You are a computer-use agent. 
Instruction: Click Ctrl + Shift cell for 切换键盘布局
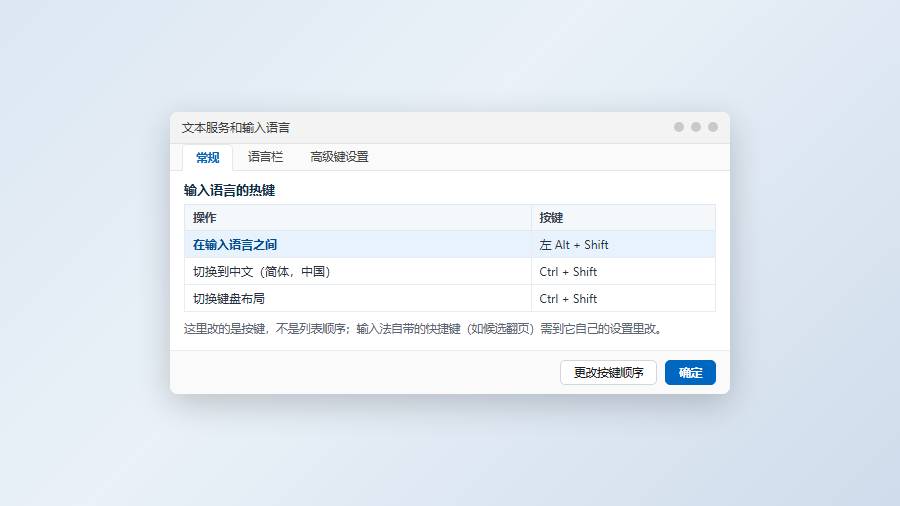(x=623, y=298)
